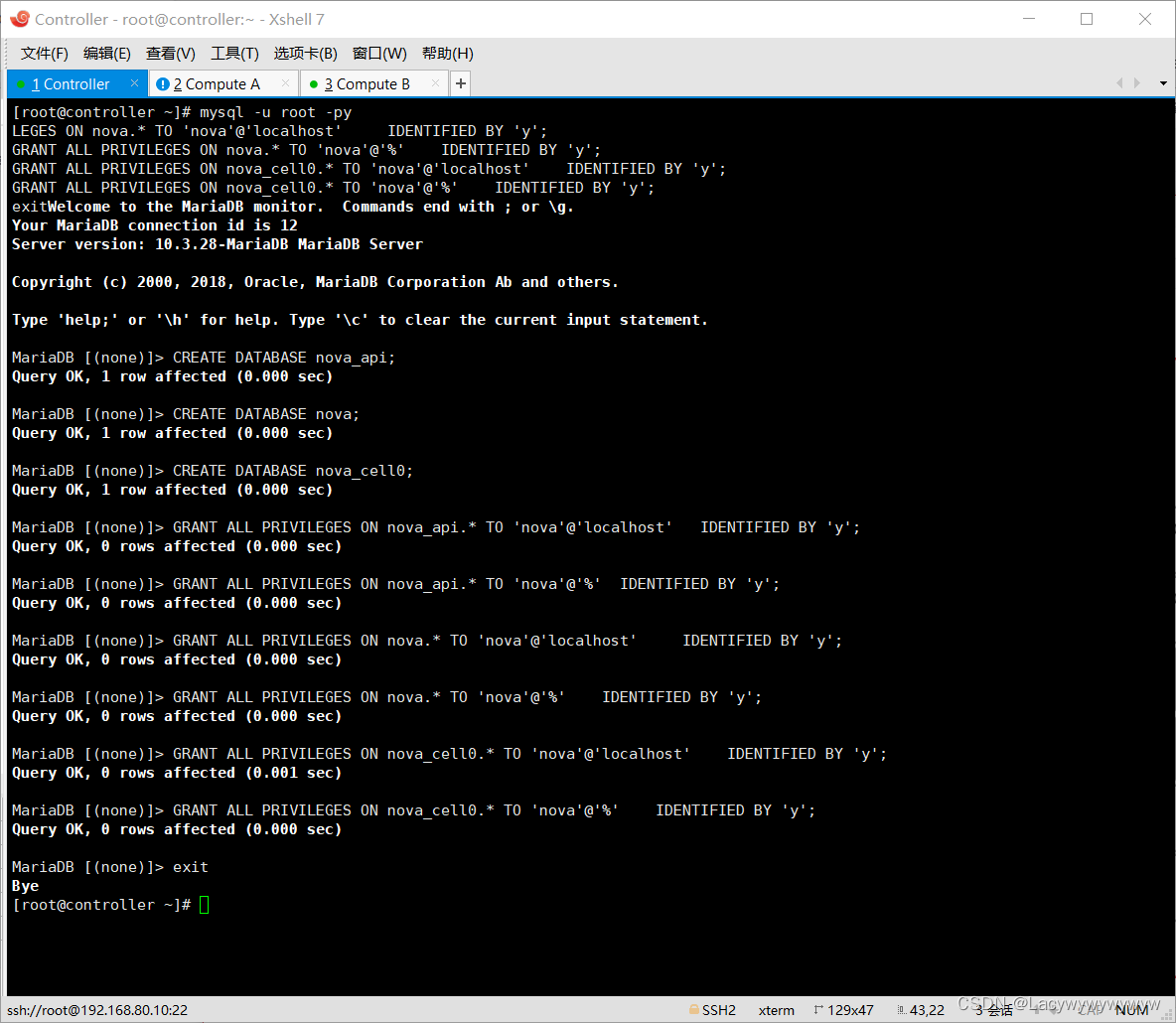Click the left tab scroll arrow
This screenshot has width=1176, height=1023.
1118,83
